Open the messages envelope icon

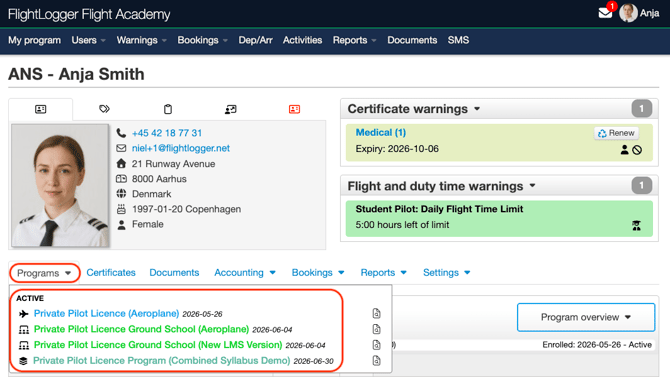605,13
